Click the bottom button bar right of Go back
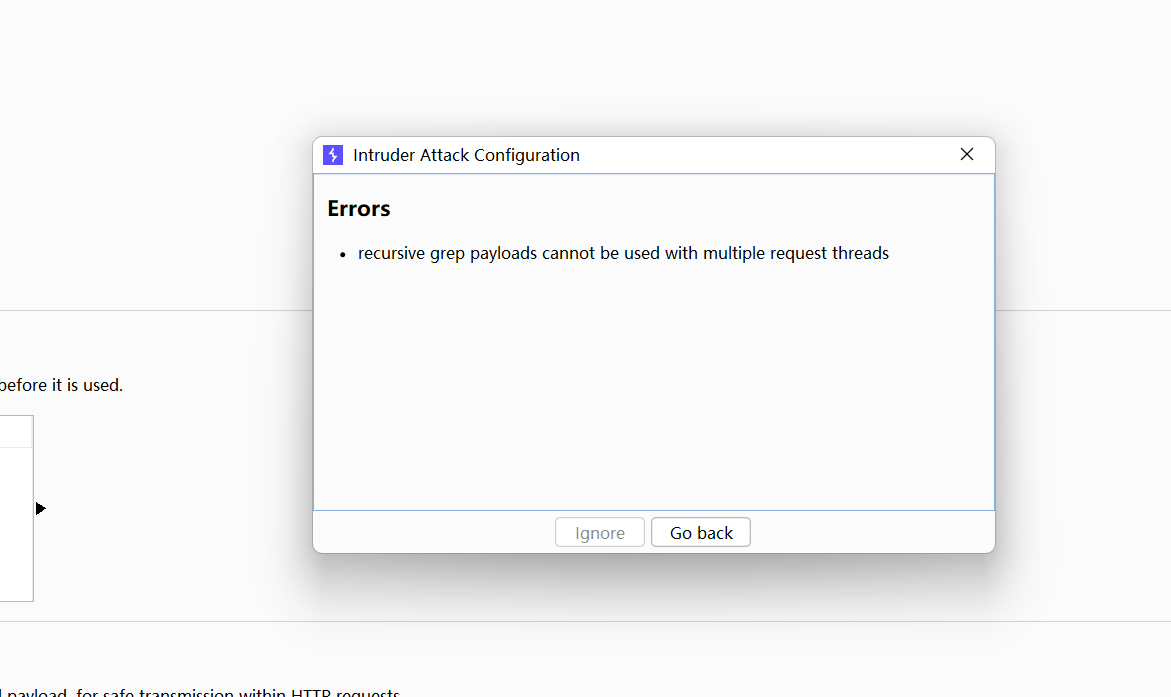1171x697 pixels. [870, 533]
